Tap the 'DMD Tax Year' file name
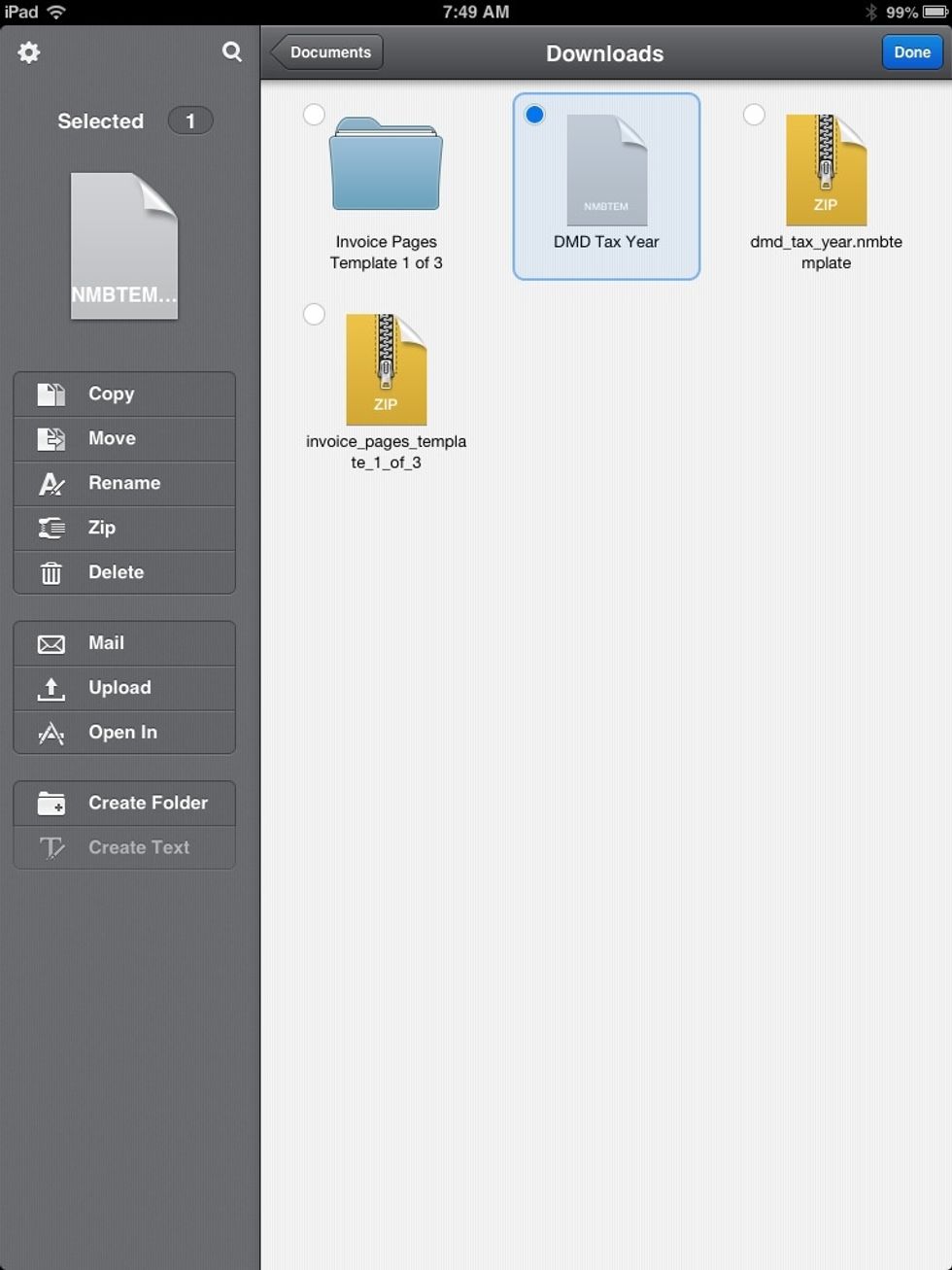 (606, 242)
